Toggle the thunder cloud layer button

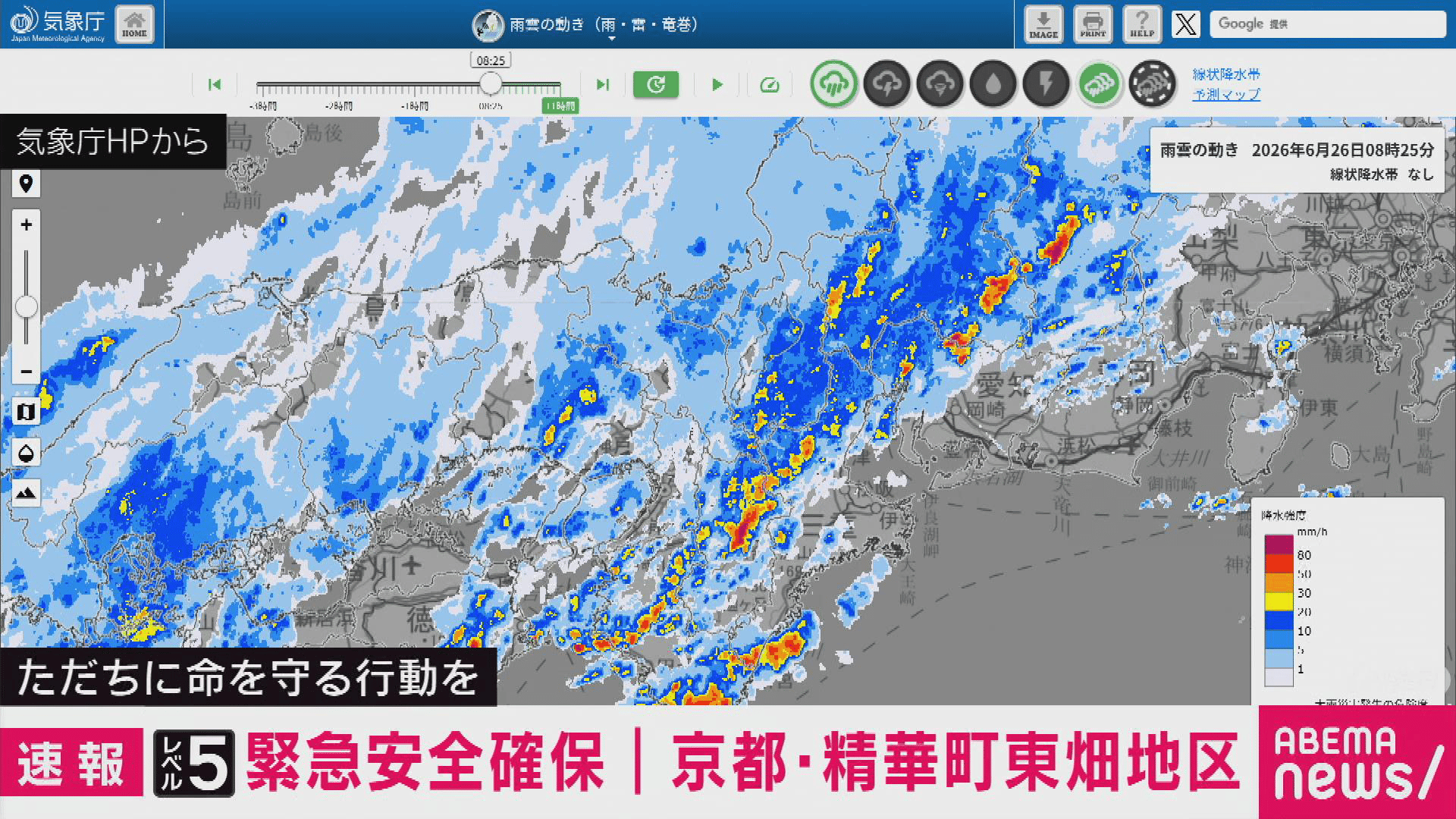886,83
